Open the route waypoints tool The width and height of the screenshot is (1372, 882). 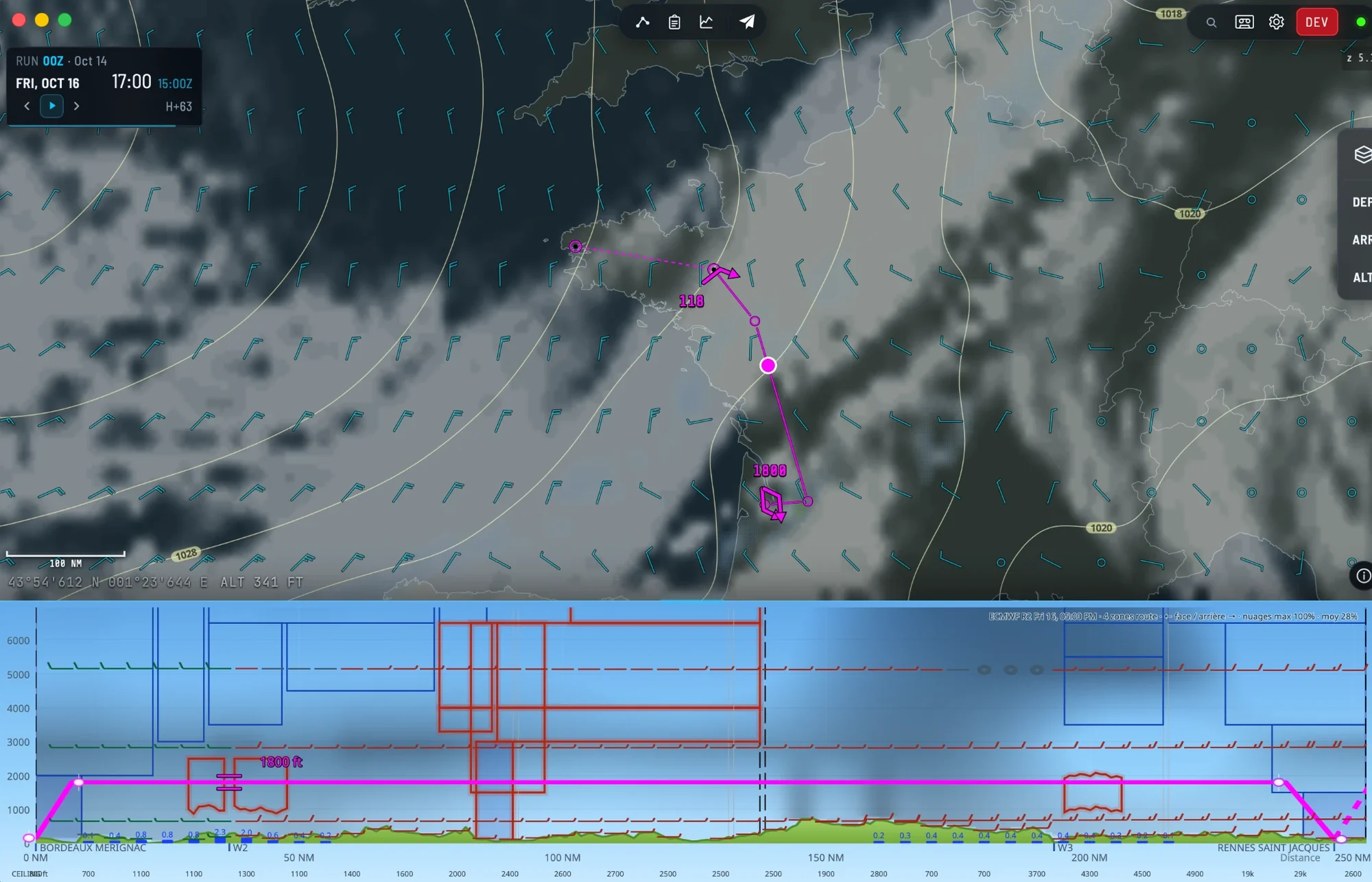(x=642, y=22)
